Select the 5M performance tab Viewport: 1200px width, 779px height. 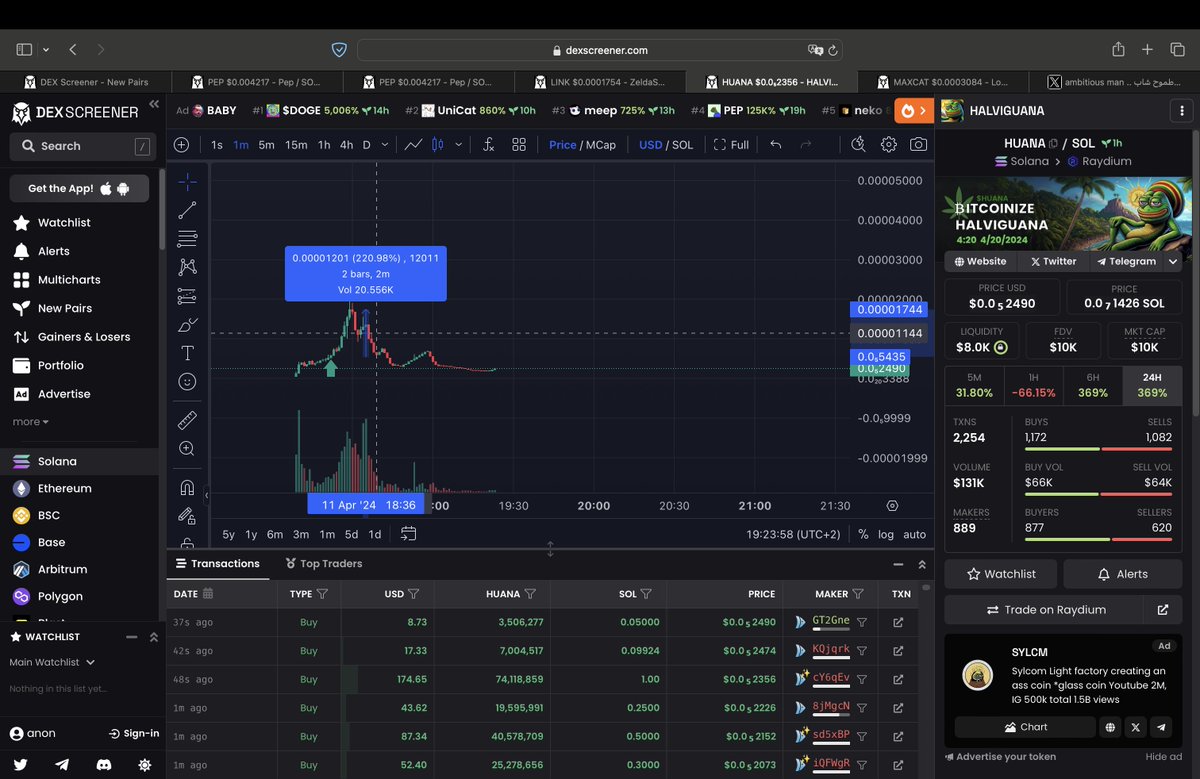(x=975, y=385)
